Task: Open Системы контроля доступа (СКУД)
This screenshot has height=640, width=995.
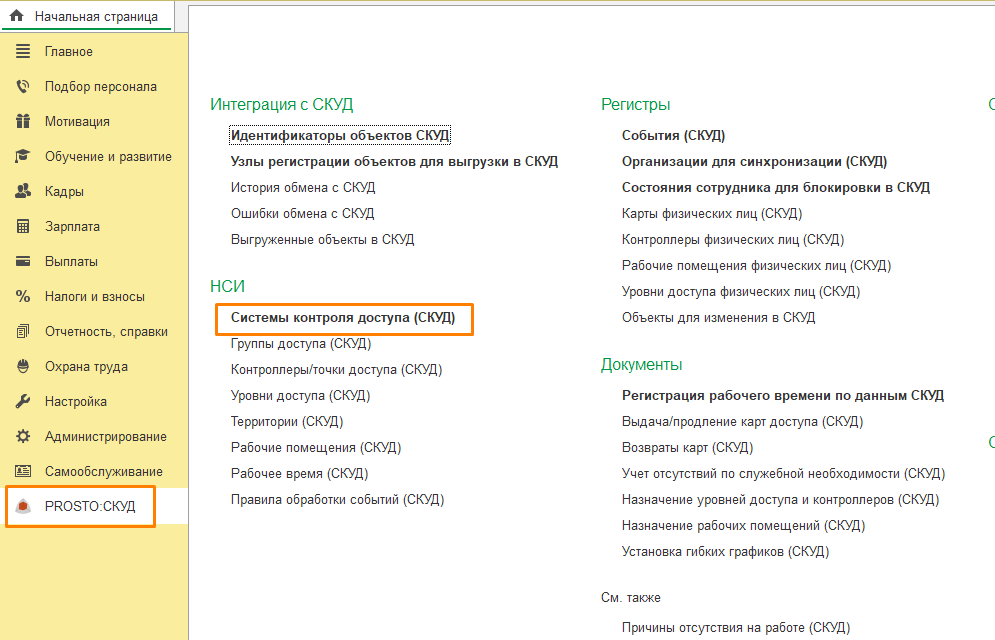Action: pos(342,317)
